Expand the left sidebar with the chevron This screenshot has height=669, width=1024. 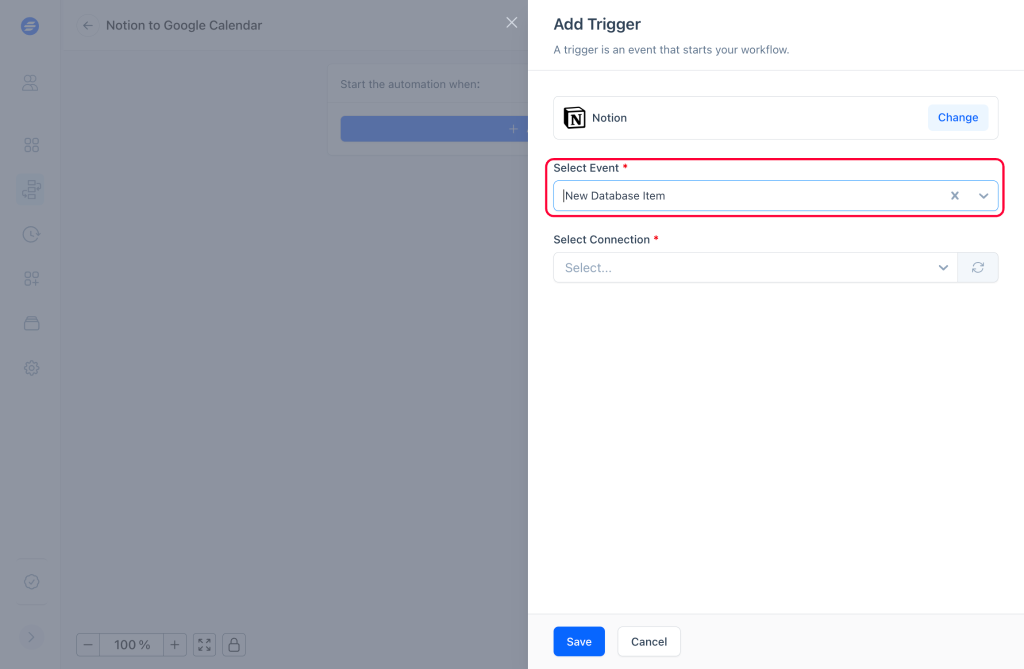[x=31, y=637]
